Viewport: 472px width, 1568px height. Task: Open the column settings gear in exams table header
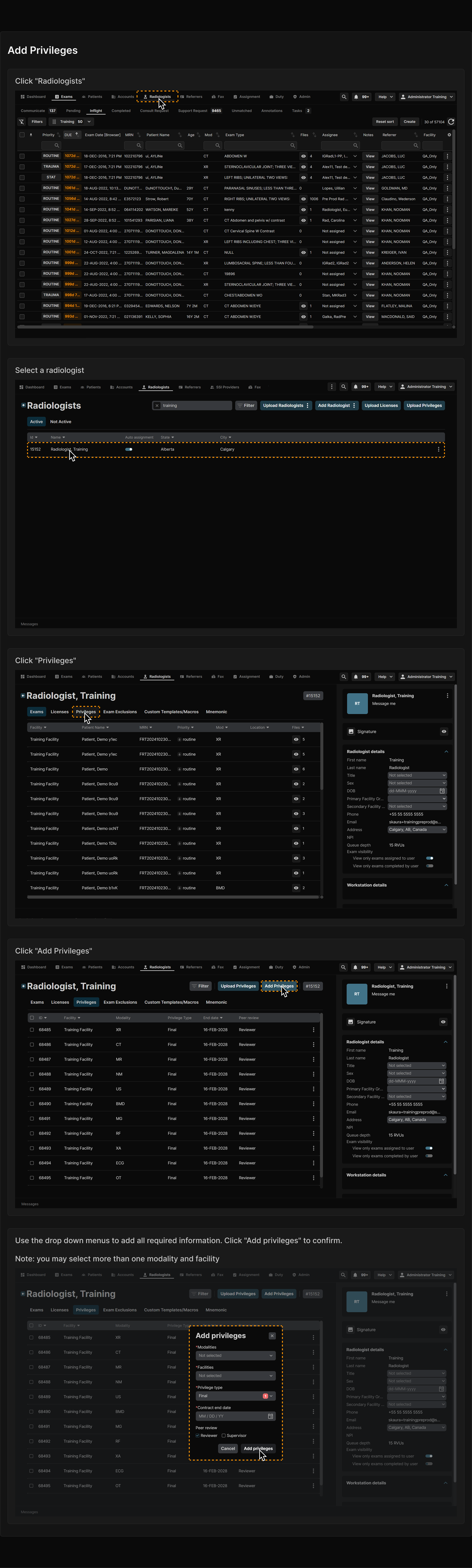click(450, 135)
